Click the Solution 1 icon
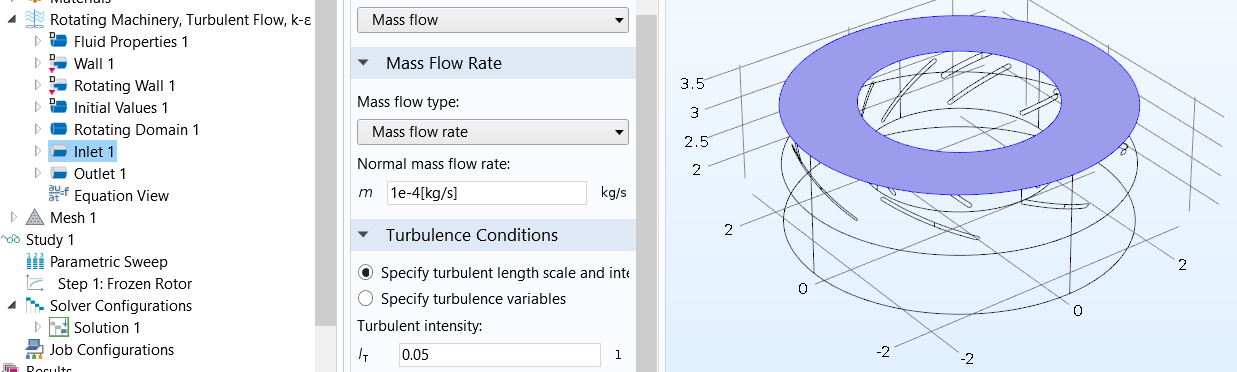1237x372 pixels. click(58, 328)
